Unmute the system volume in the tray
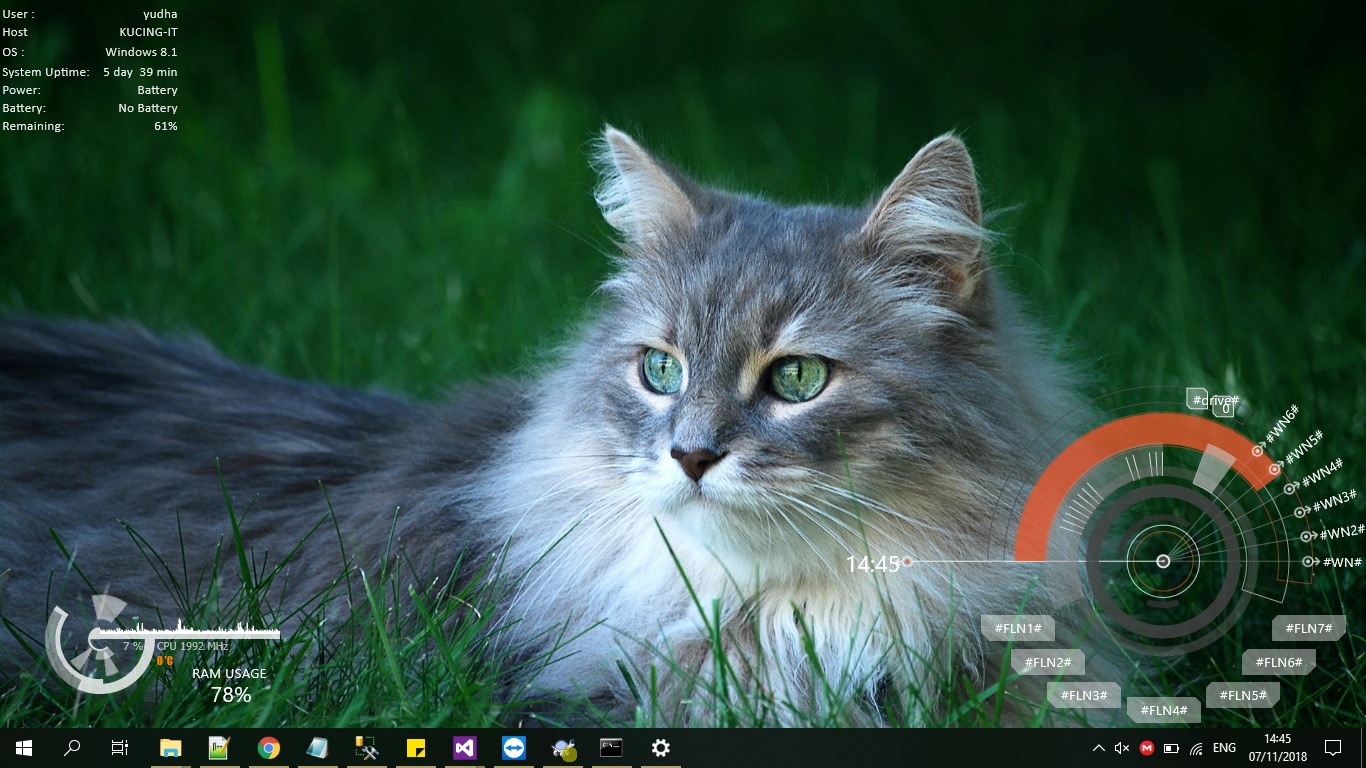Screen dimensions: 1366x768 1120,747
